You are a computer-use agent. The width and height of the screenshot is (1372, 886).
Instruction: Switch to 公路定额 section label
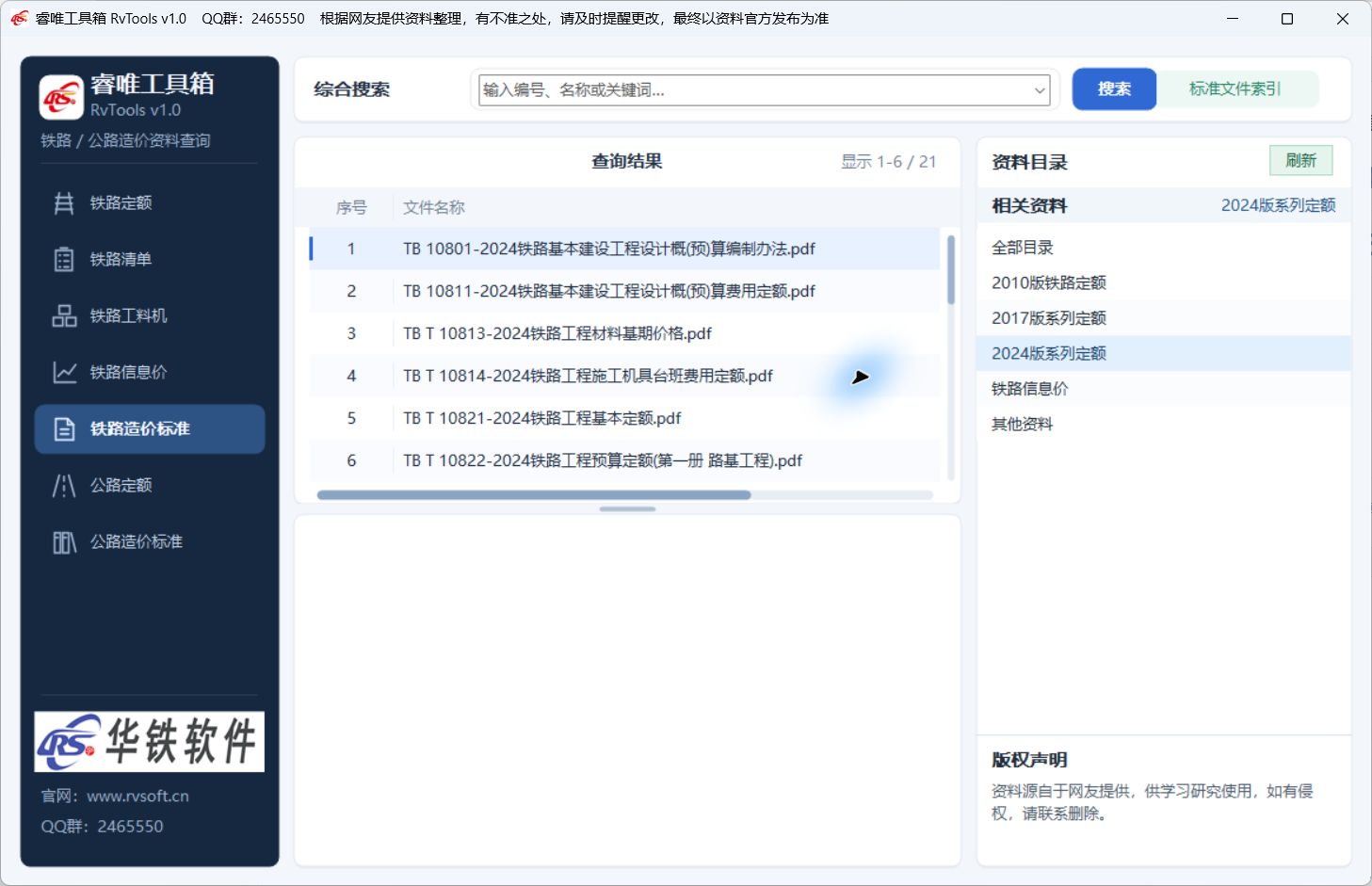point(121,485)
